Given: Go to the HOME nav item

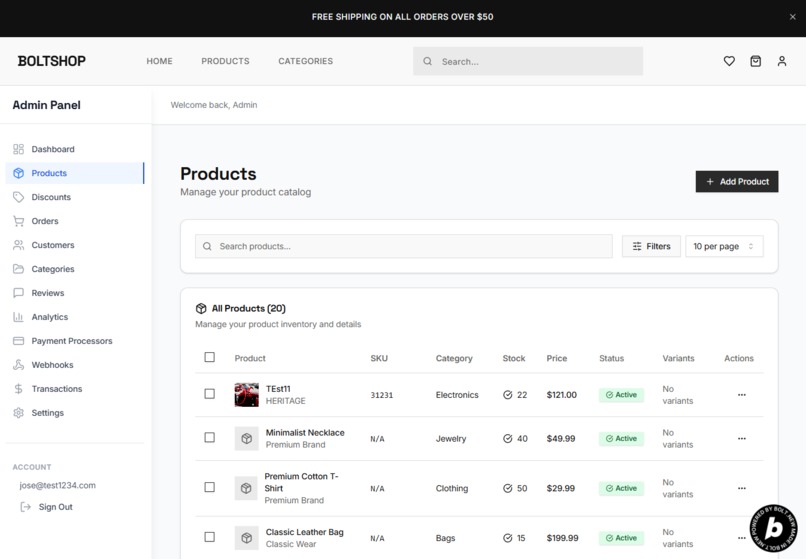Looking at the screenshot, I should pyautogui.click(x=159, y=61).
